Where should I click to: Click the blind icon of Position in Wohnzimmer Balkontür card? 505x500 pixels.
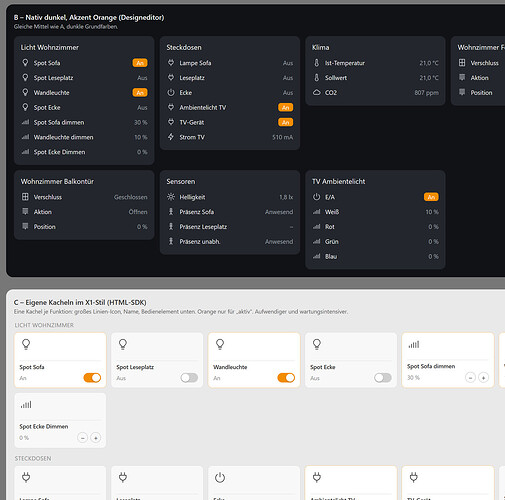click(x=25, y=227)
